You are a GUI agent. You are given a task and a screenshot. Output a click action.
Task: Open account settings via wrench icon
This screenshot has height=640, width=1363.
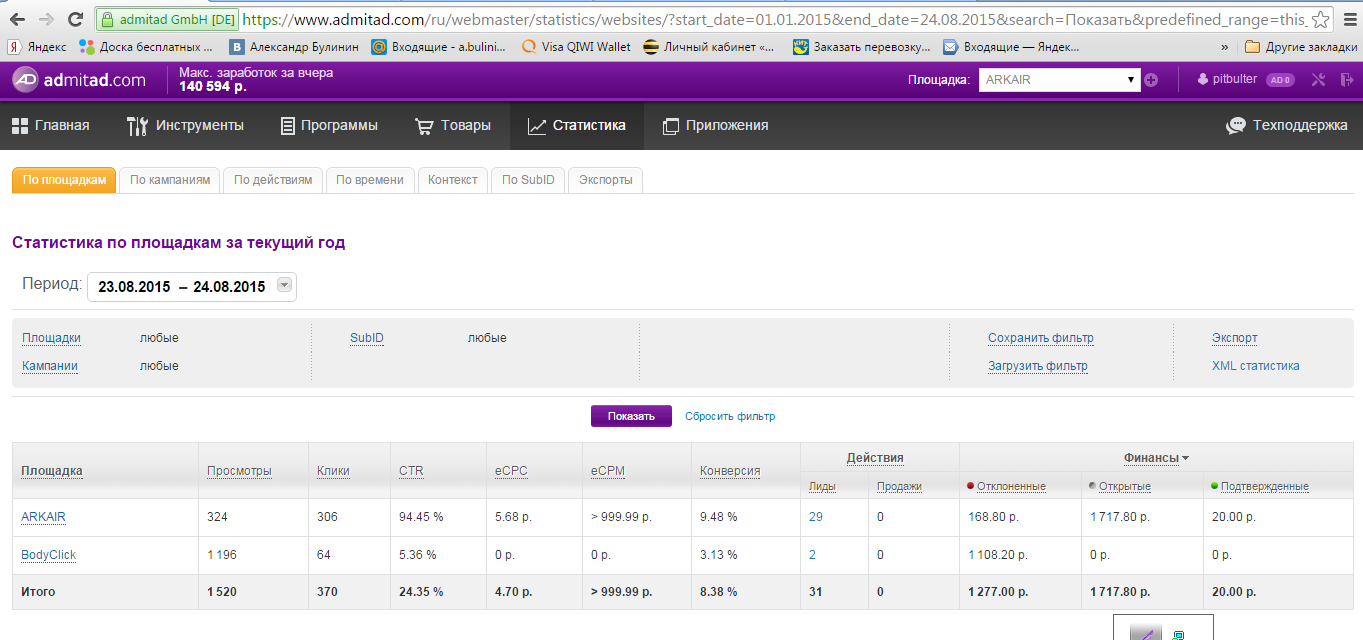[1318, 80]
